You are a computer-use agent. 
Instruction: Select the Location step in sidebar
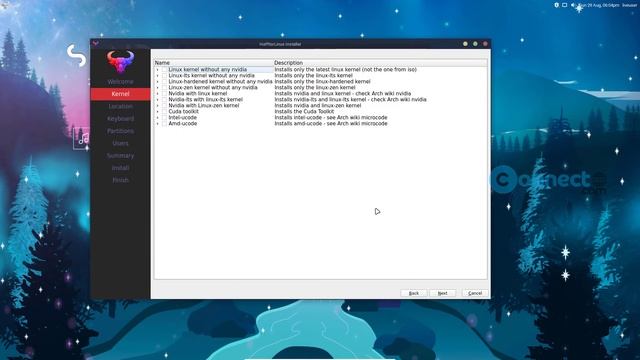click(x=120, y=106)
